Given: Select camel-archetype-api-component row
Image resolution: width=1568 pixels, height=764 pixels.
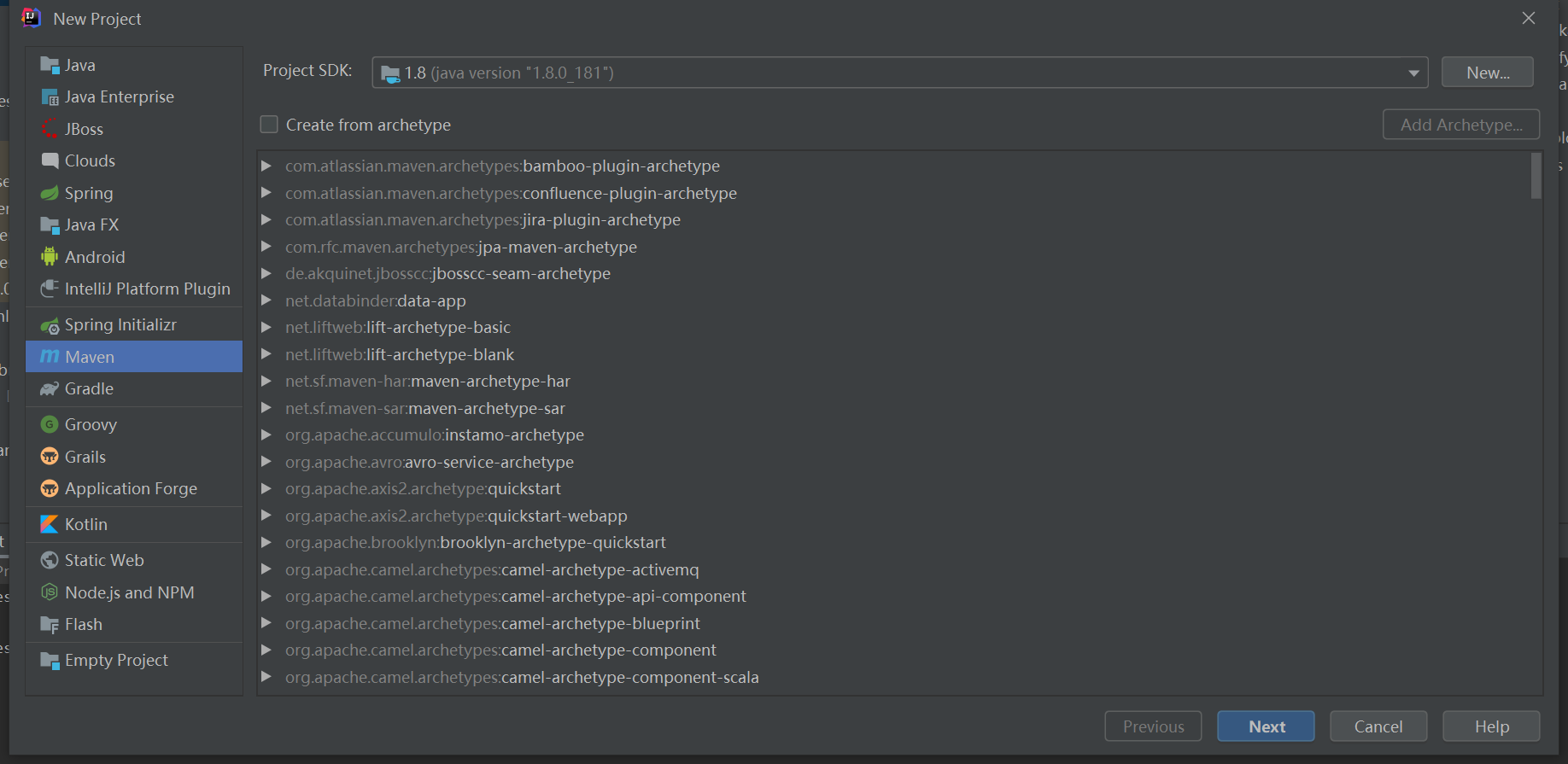Looking at the screenshot, I should click(x=894, y=597).
